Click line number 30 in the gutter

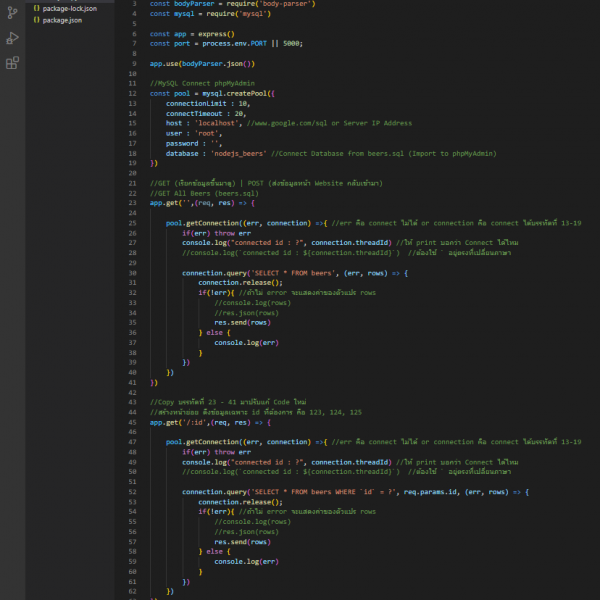[132, 272]
